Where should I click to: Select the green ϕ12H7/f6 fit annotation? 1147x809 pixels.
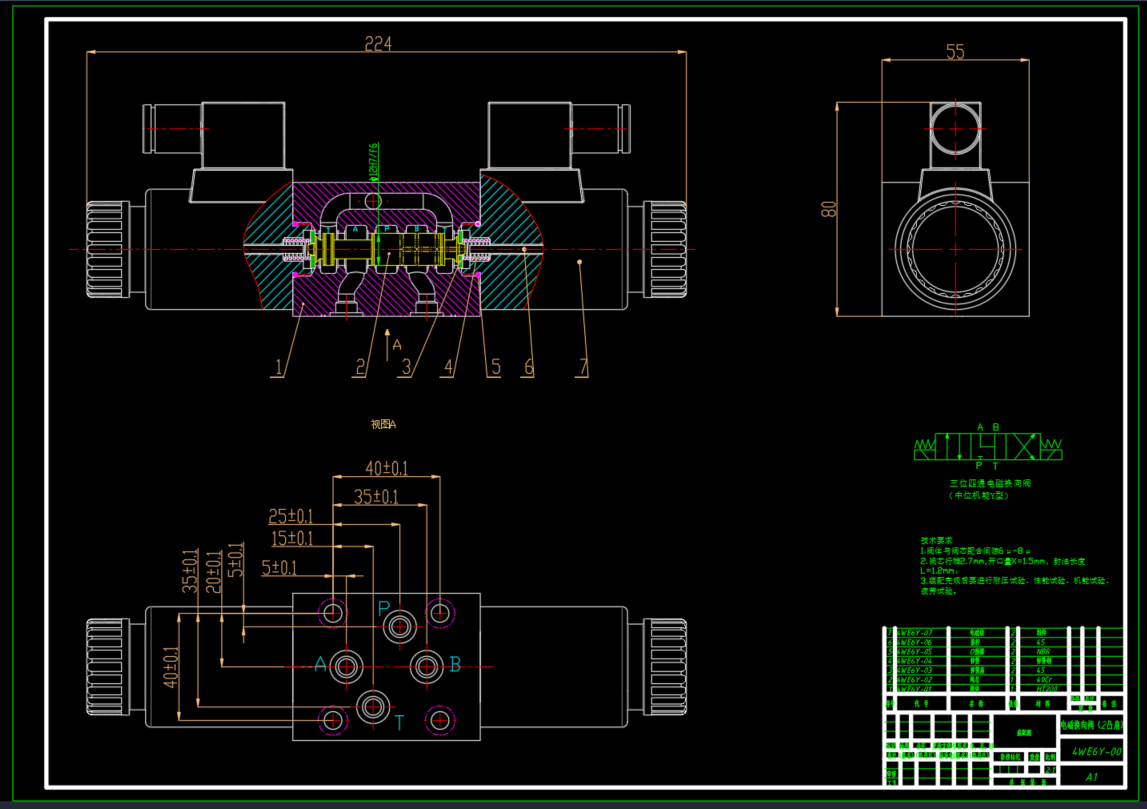(373, 161)
